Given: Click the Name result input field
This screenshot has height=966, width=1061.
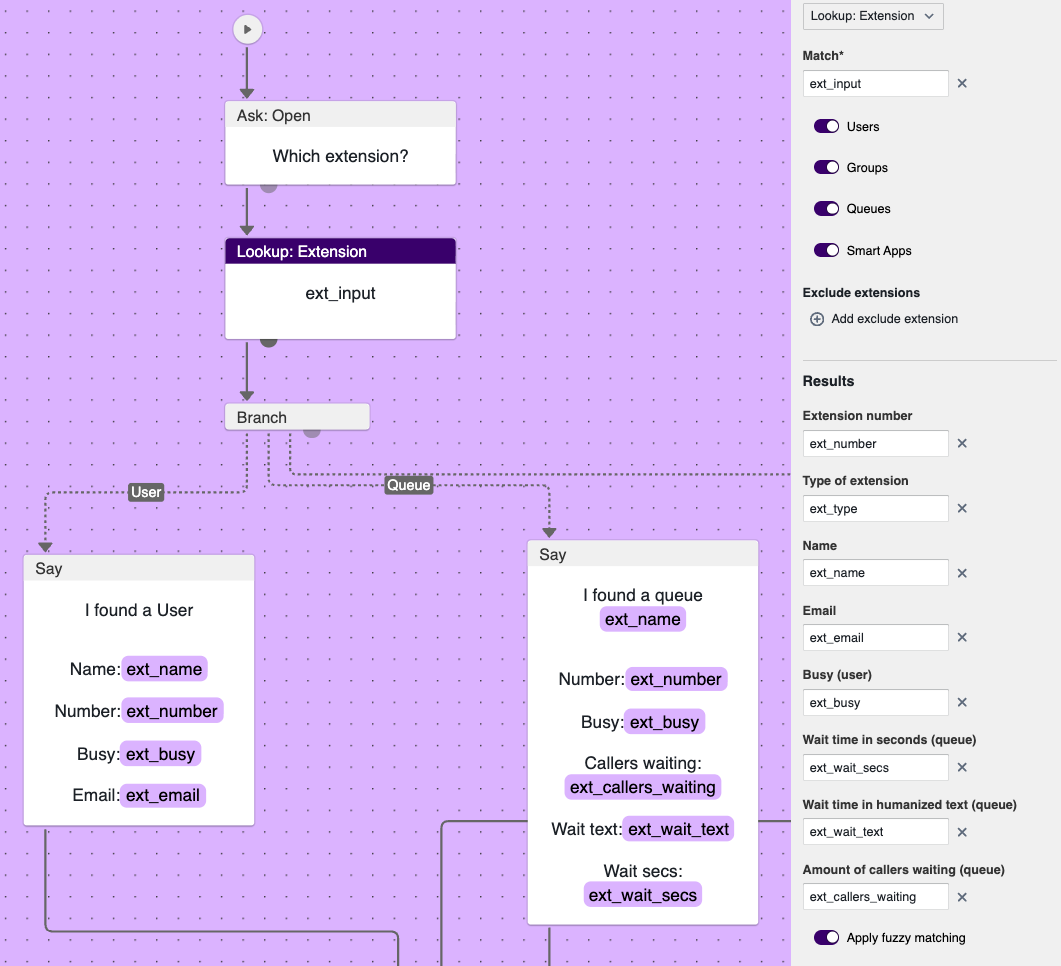Looking at the screenshot, I should pos(875,573).
